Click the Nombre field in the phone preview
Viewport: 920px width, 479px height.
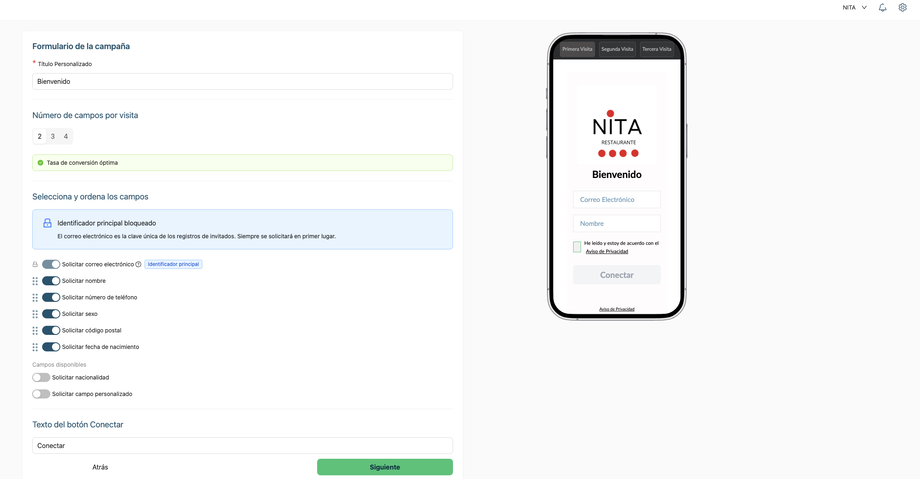[617, 224]
